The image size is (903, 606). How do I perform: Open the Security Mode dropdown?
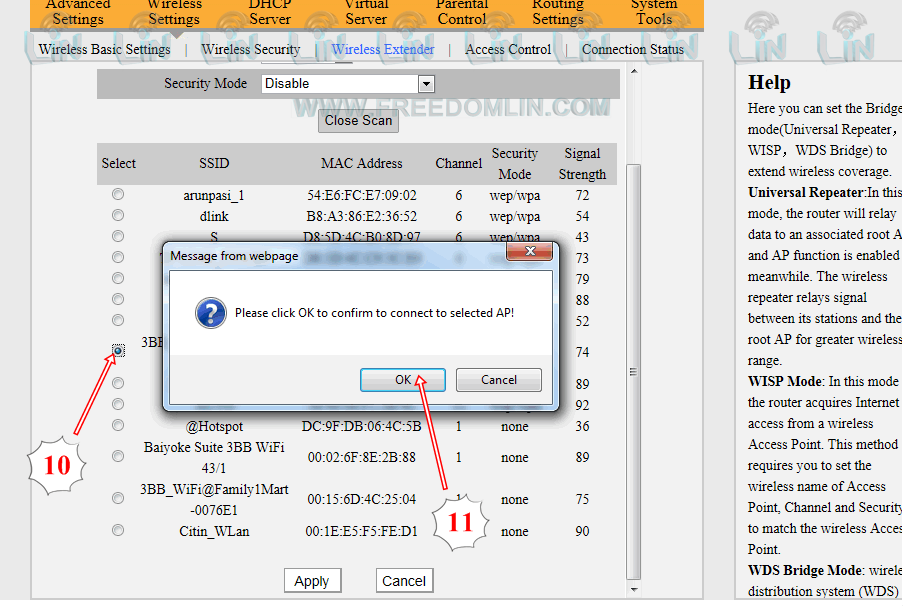pos(426,84)
